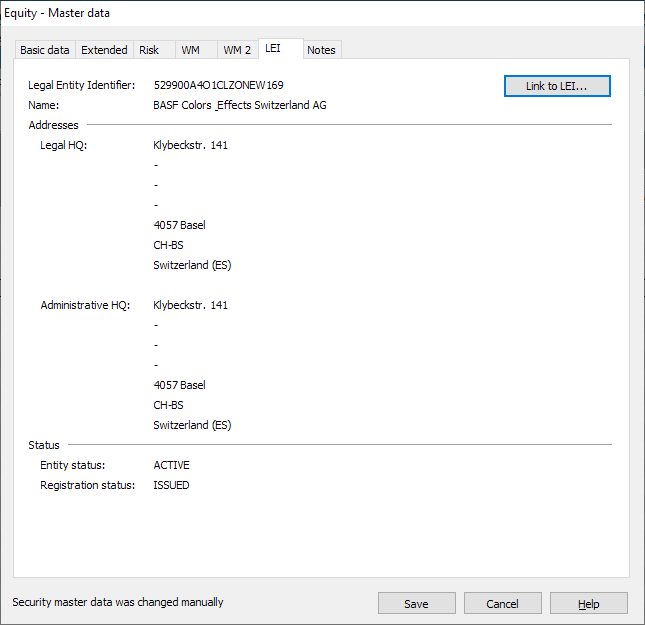This screenshot has width=645, height=625.
Task: Click the Administrative HQ region CH-BS
Action: [168, 405]
